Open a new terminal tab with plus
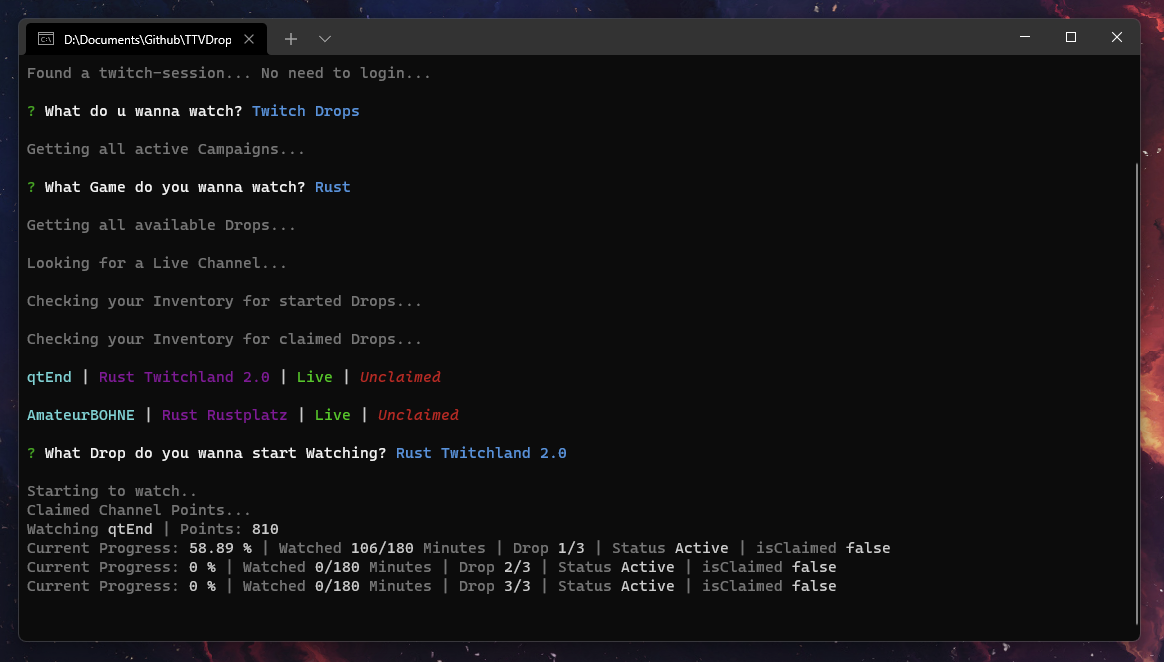1164x662 pixels. pyautogui.click(x=291, y=39)
